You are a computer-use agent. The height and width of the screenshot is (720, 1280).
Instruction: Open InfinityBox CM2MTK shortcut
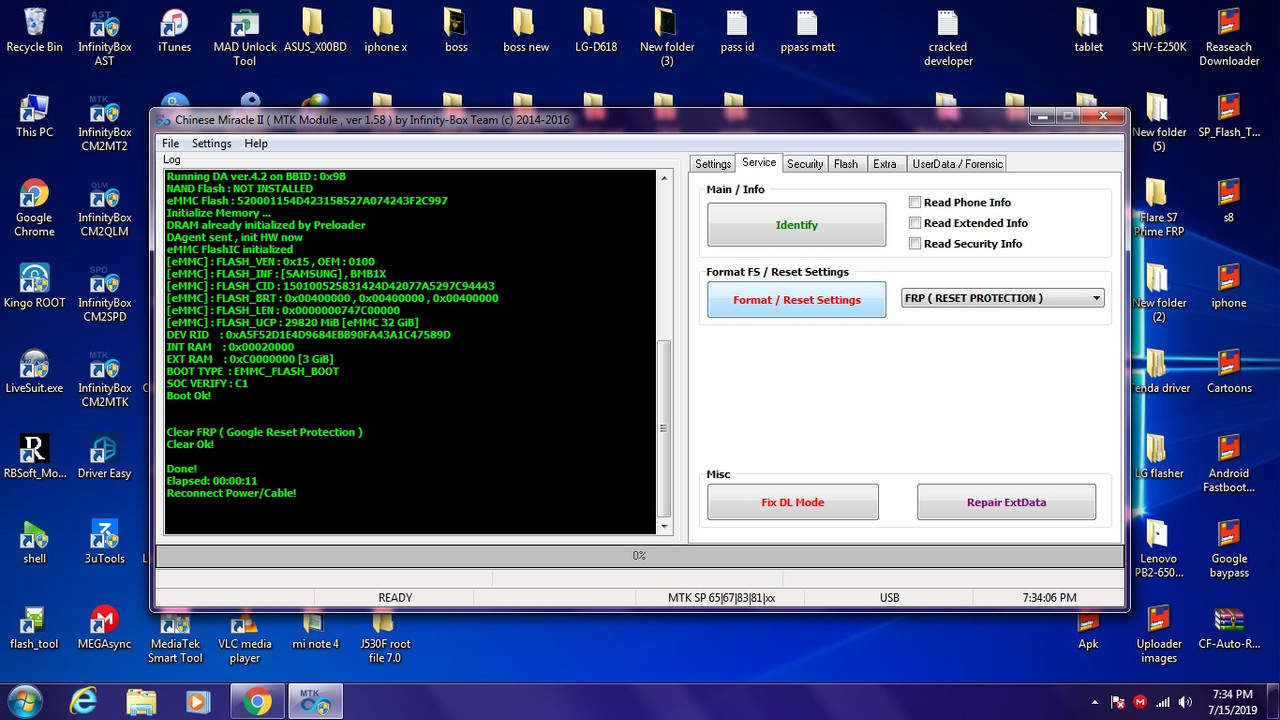point(104,378)
